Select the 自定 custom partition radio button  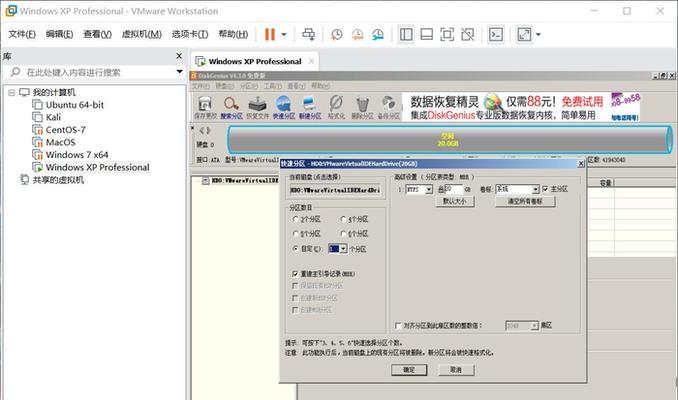pos(296,249)
